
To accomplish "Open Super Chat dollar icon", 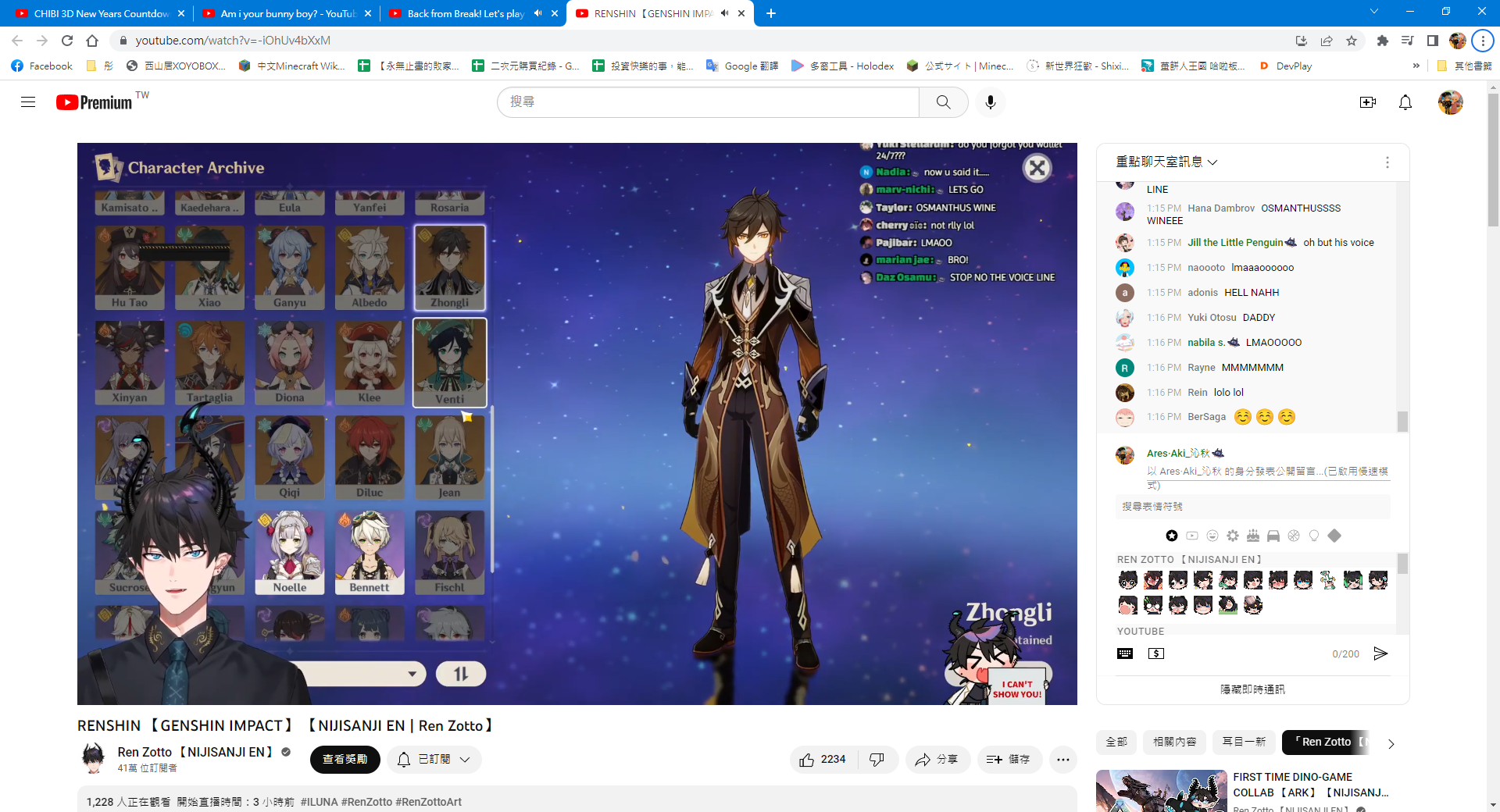I will 1156,654.
